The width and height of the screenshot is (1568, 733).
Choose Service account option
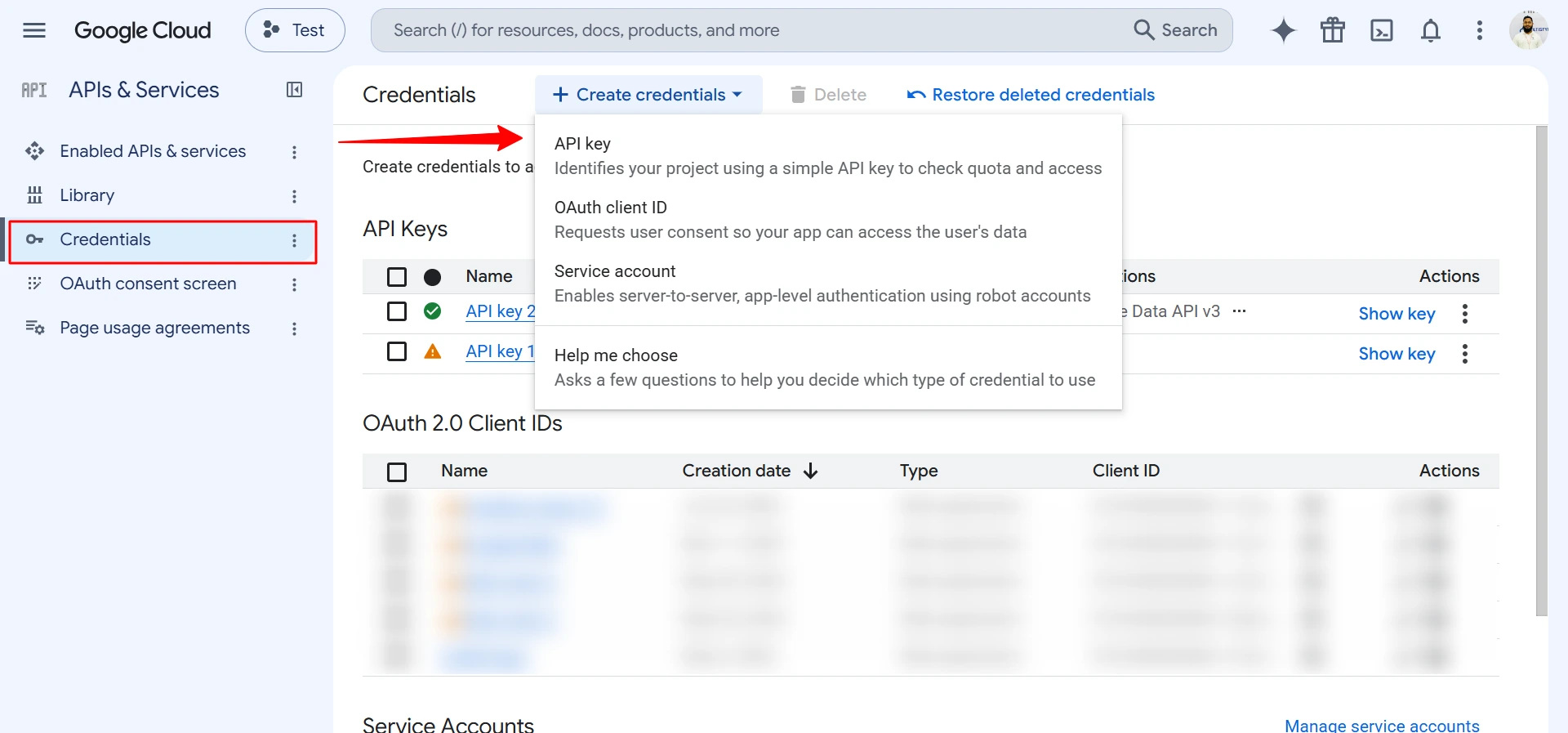click(828, 284)
